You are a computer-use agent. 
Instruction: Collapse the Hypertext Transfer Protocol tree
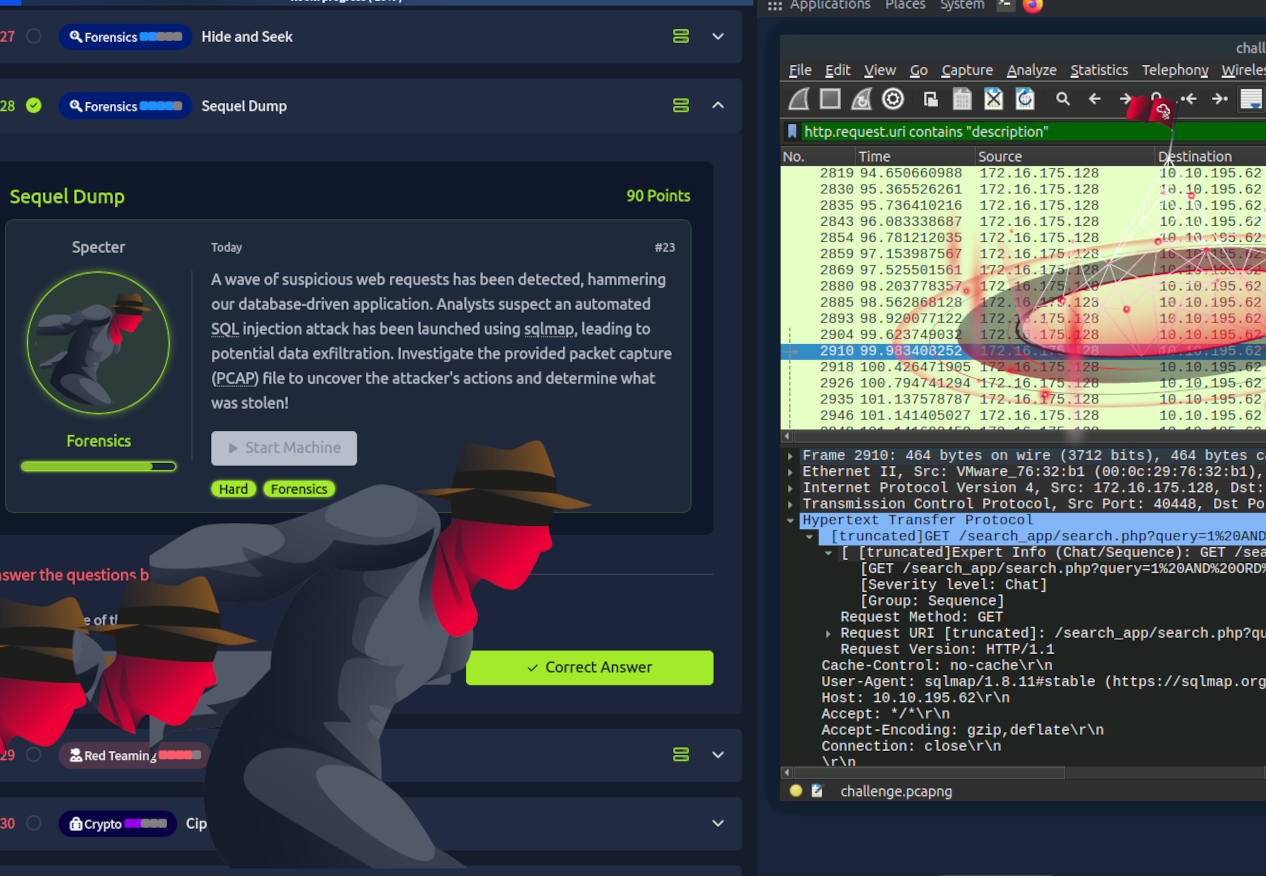791,521
